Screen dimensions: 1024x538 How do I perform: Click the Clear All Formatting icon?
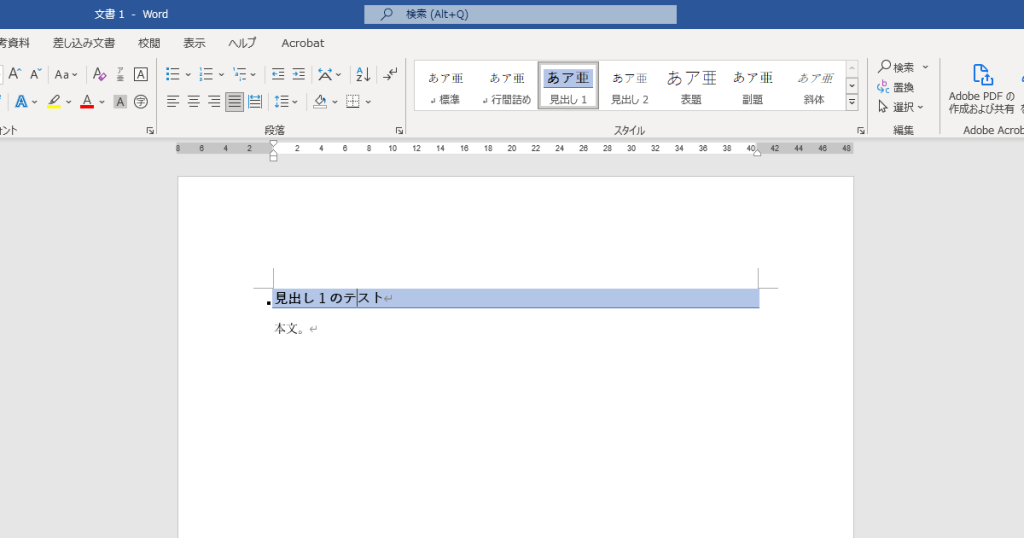99,74
